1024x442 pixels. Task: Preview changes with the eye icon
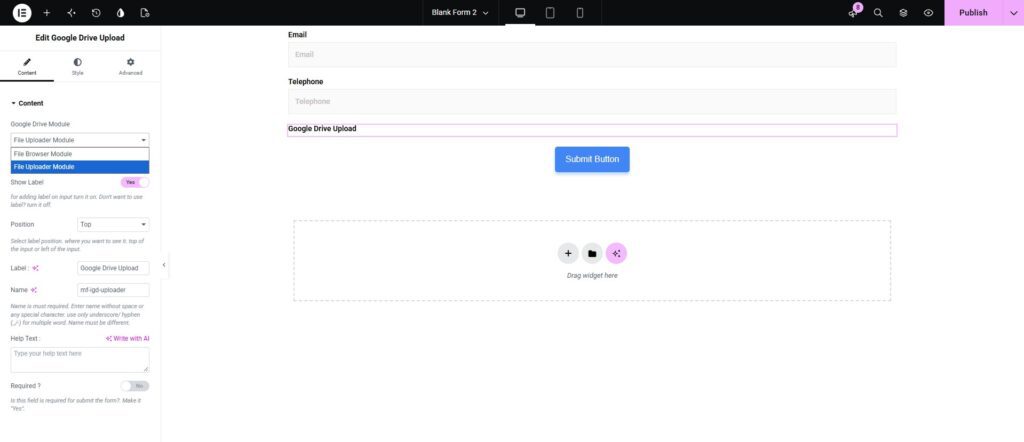pos(928,12)
